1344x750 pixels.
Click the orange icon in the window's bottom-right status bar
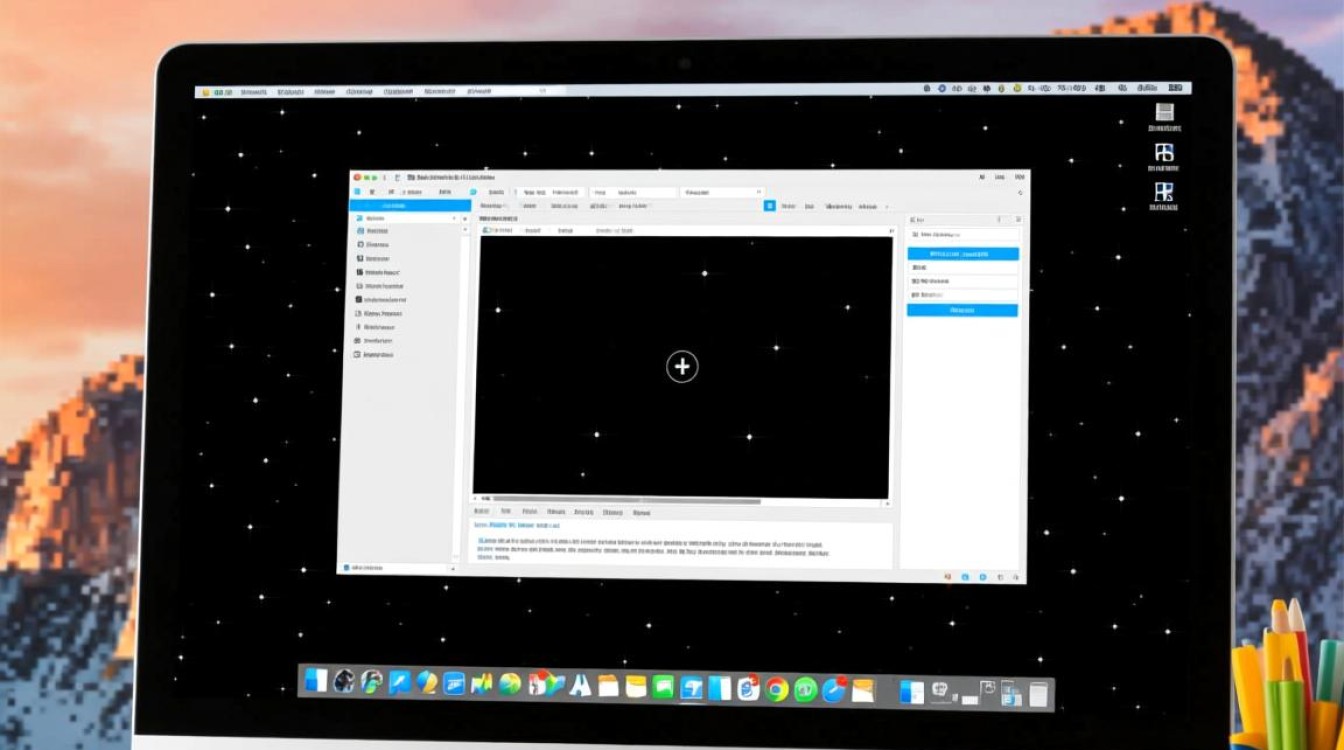pos(948,577)
